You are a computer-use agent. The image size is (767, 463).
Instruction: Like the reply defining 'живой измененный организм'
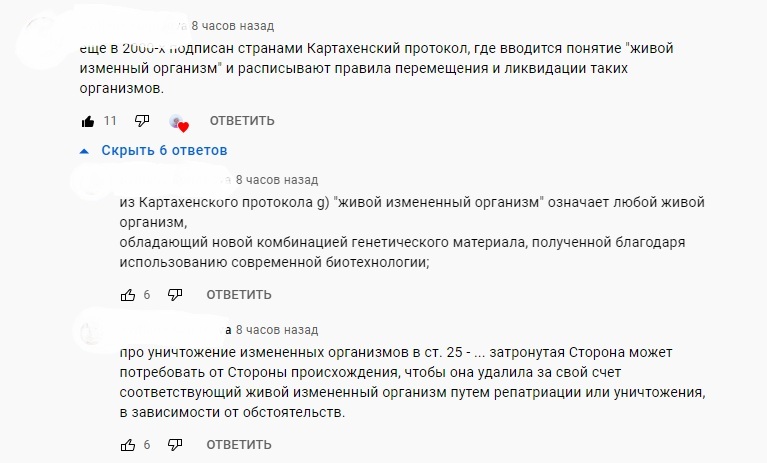pyautogui.click(x=128, y=295)
